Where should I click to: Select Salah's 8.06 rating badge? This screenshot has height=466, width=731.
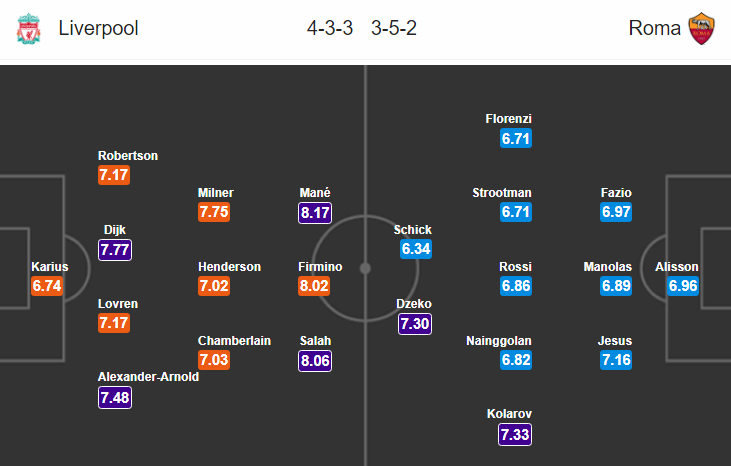315,361
